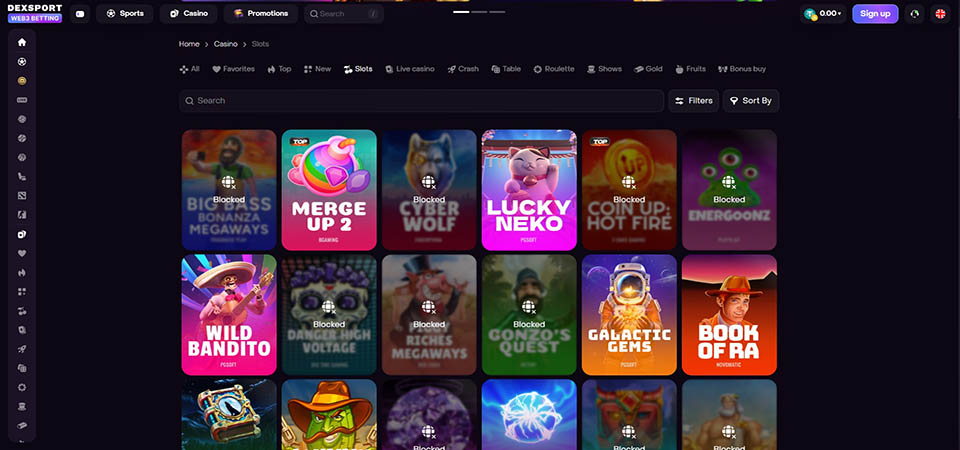960x450 pixels.
Task: Open the Merge Up 2 game card
Action: [x=329, y=190]
